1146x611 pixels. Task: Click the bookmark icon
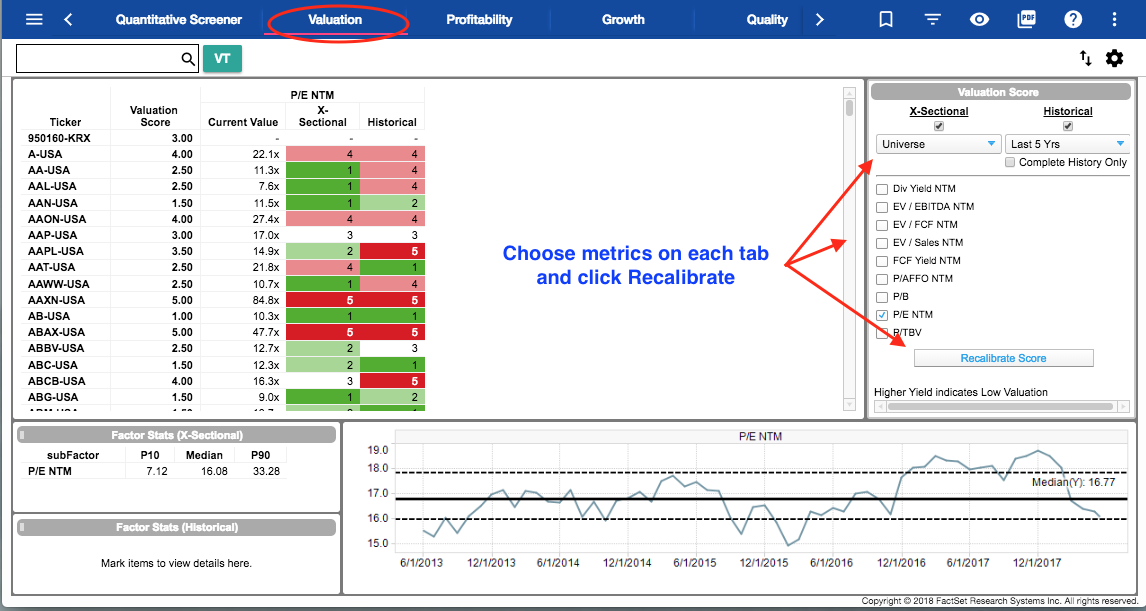point(886,20)
